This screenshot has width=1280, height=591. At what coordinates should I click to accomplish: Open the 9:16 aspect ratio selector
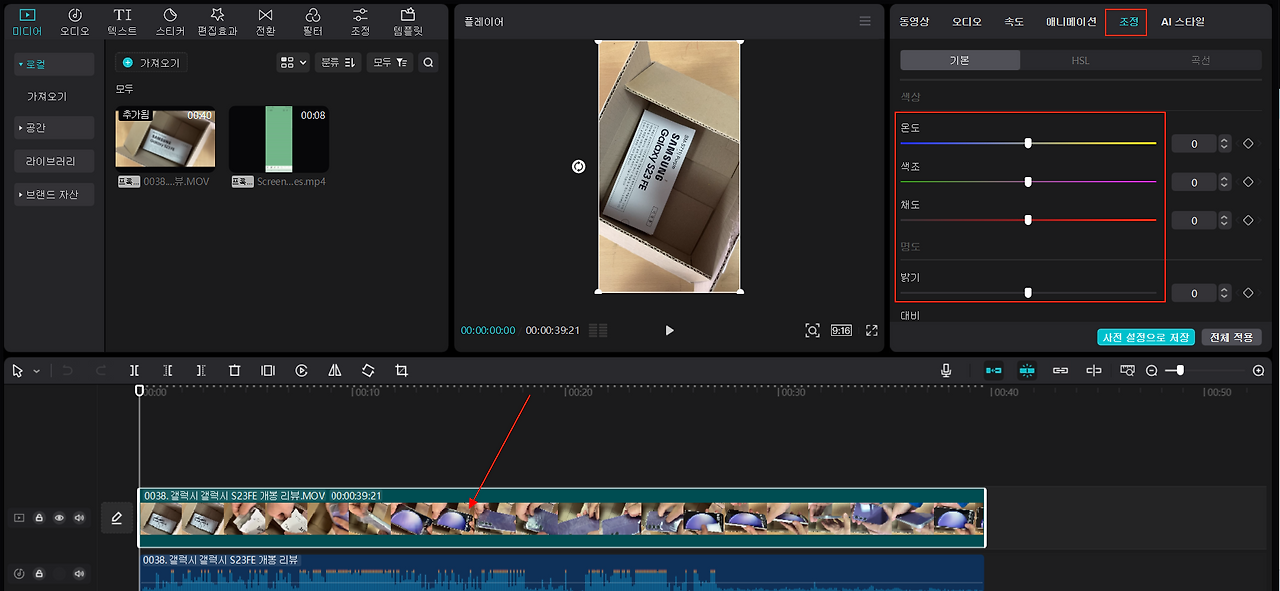tap(841, 330)
